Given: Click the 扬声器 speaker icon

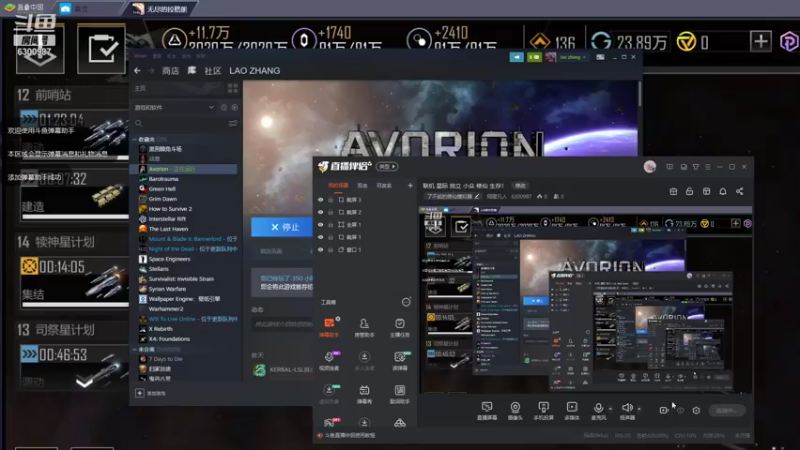Looking at the screenshot, I should (x=627, y=407).
